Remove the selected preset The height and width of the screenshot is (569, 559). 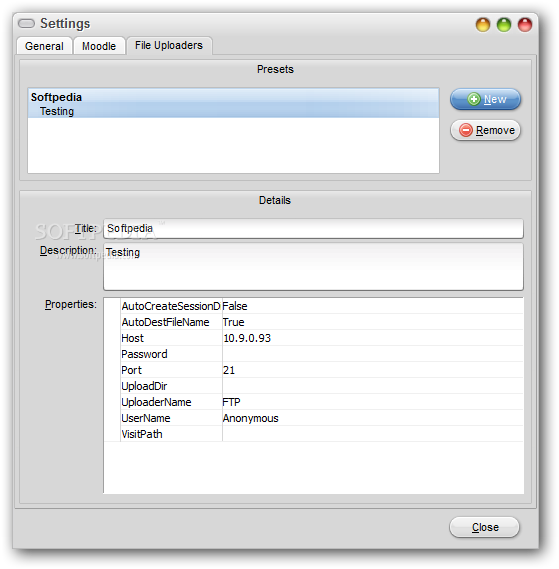[485, 130]
